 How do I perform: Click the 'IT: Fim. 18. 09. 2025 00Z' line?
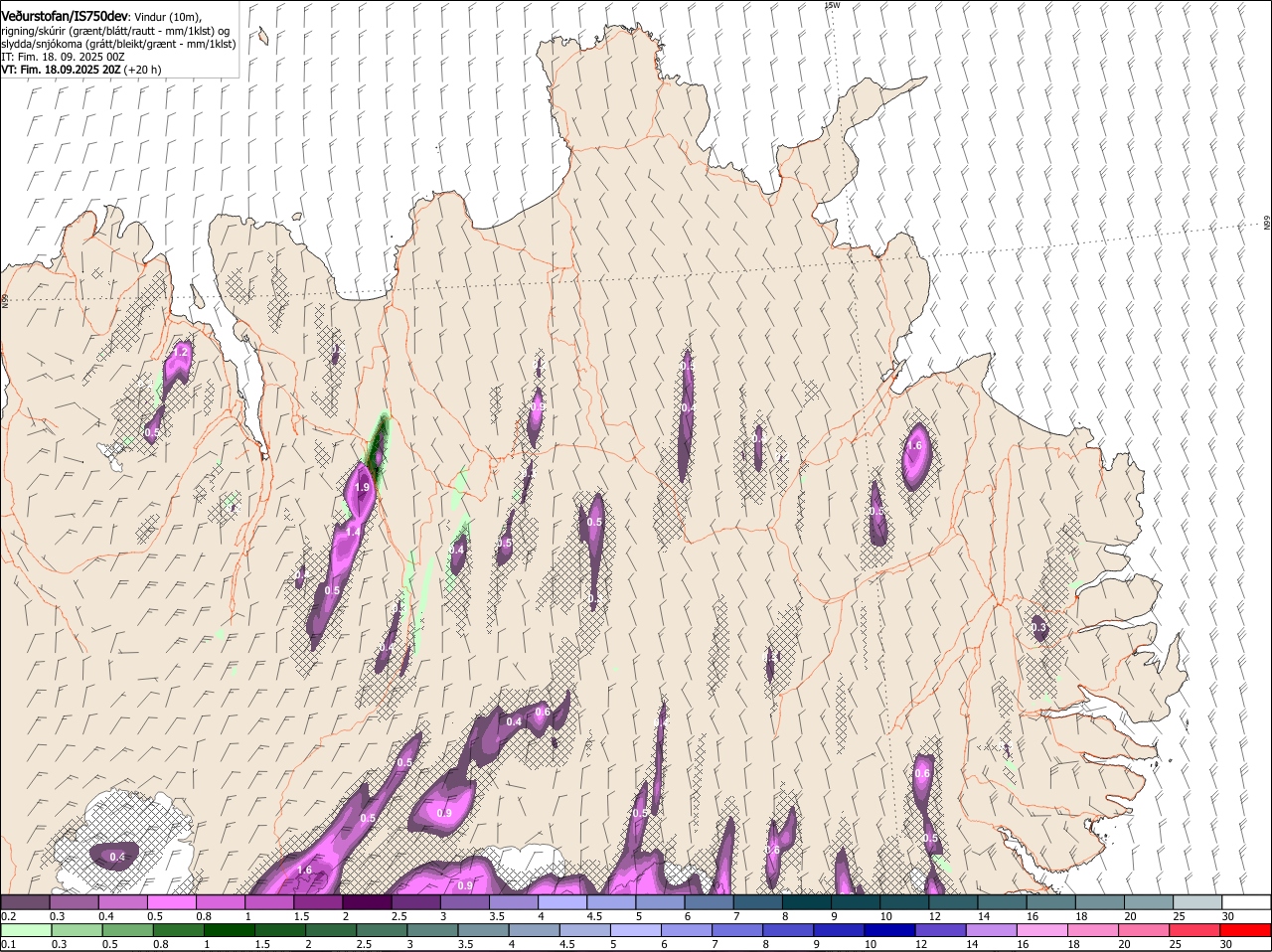63,58
